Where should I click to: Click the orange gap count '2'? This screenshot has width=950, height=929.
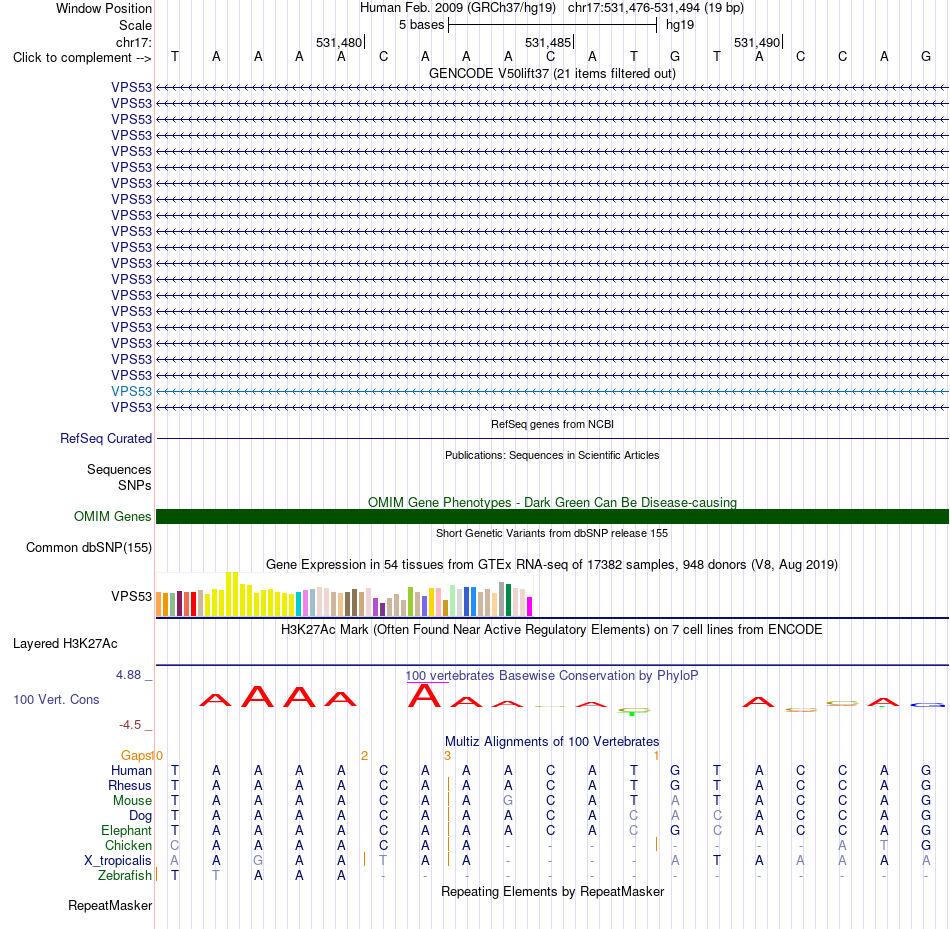pos(364,756)
